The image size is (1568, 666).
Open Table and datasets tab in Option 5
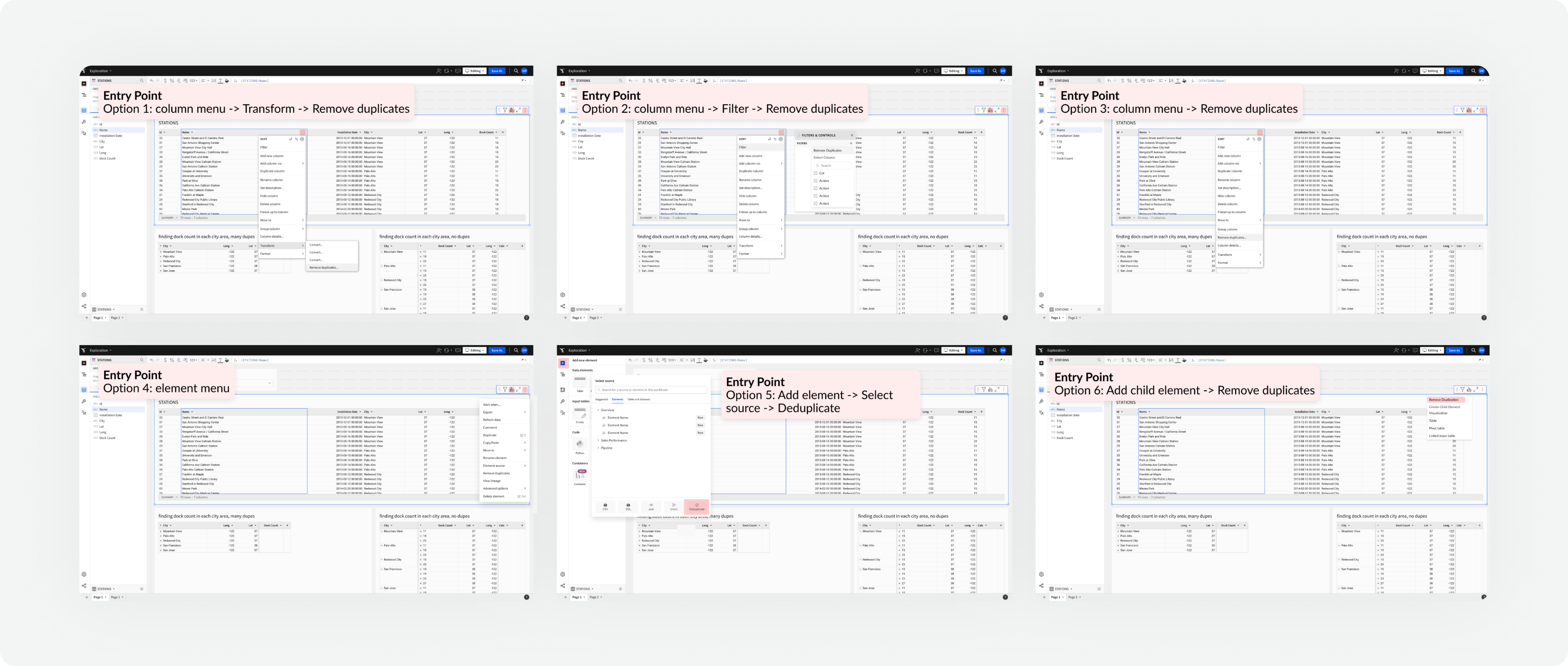pos(639,400)
